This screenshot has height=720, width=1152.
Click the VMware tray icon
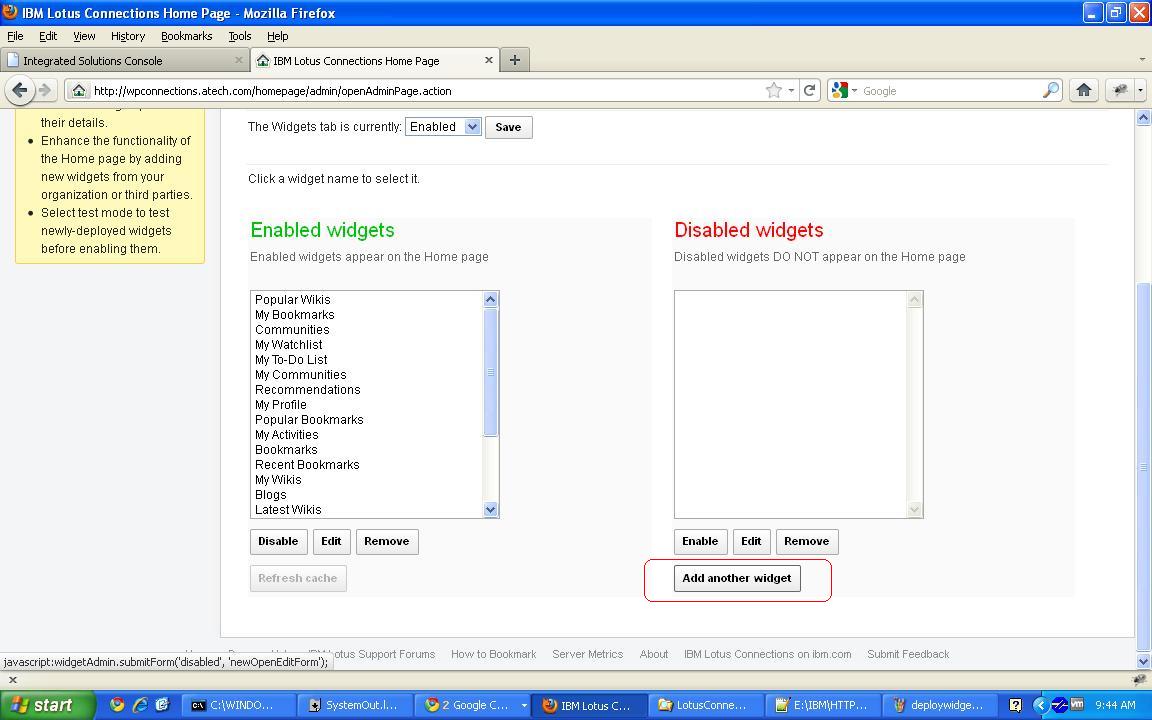1077,705
